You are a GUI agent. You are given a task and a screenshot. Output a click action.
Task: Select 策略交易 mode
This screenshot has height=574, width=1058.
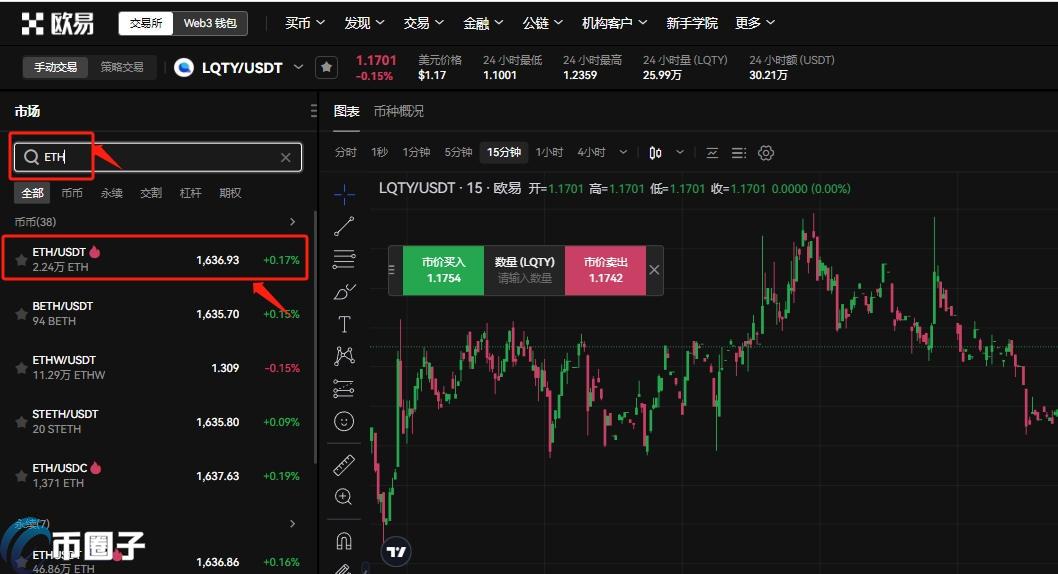tap(122, 67)
